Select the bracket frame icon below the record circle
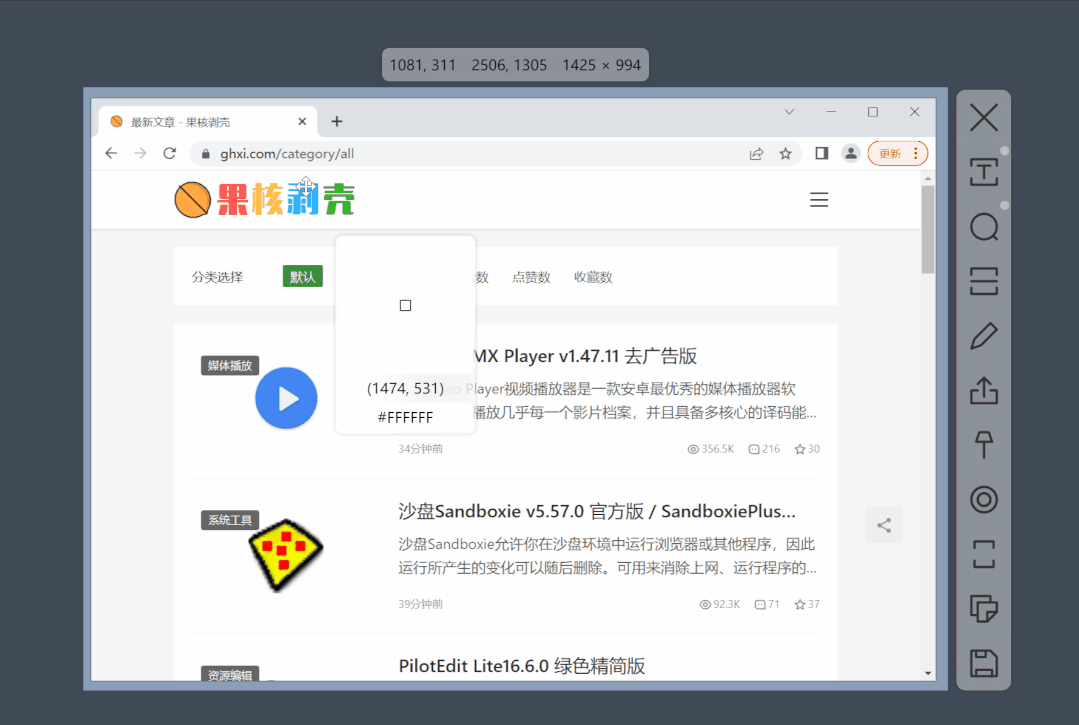The width and height of the screenshot is (1079, 725). (x=983, y=554)
